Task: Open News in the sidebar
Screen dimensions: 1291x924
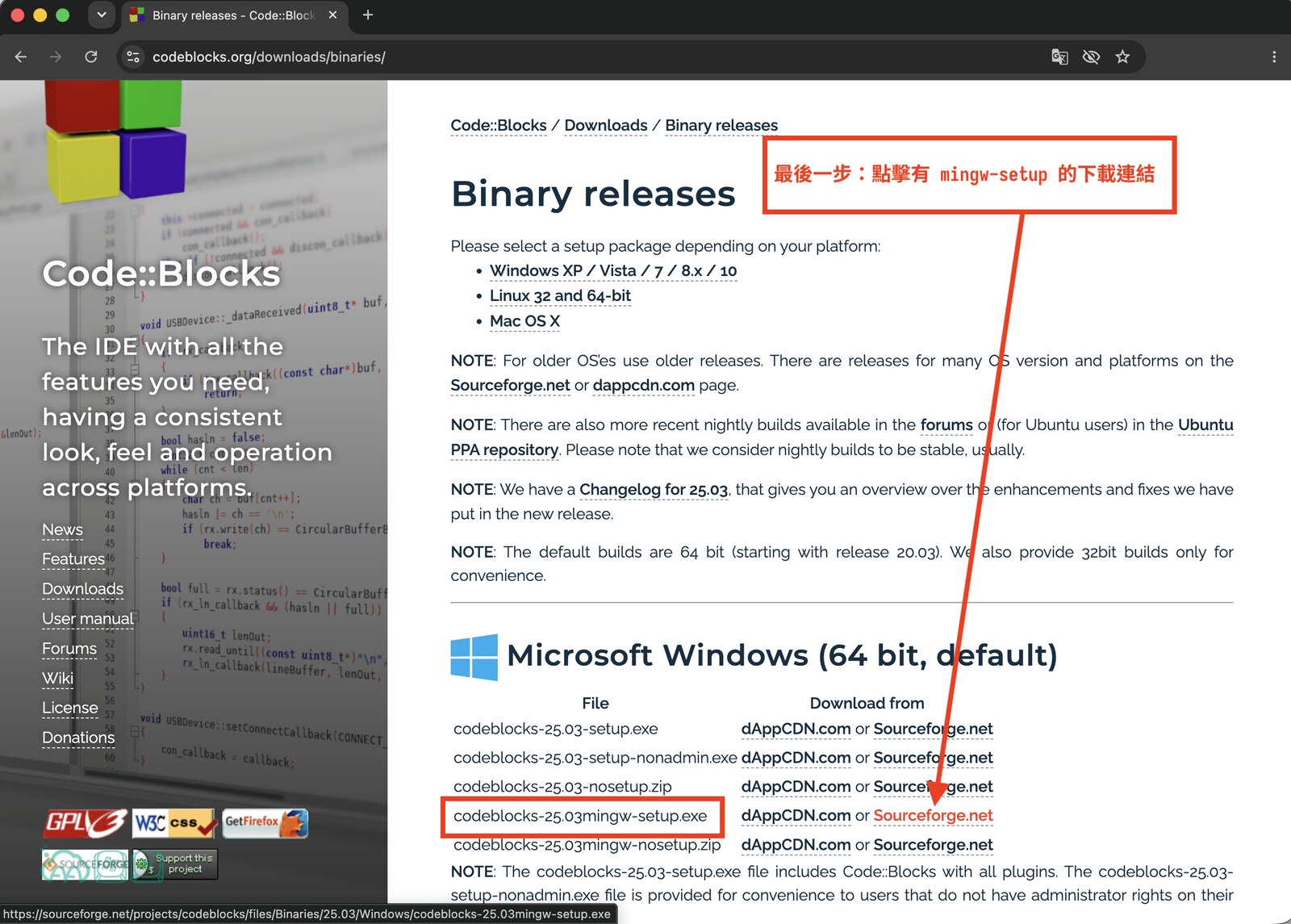Action: click(x=63, y=529)
